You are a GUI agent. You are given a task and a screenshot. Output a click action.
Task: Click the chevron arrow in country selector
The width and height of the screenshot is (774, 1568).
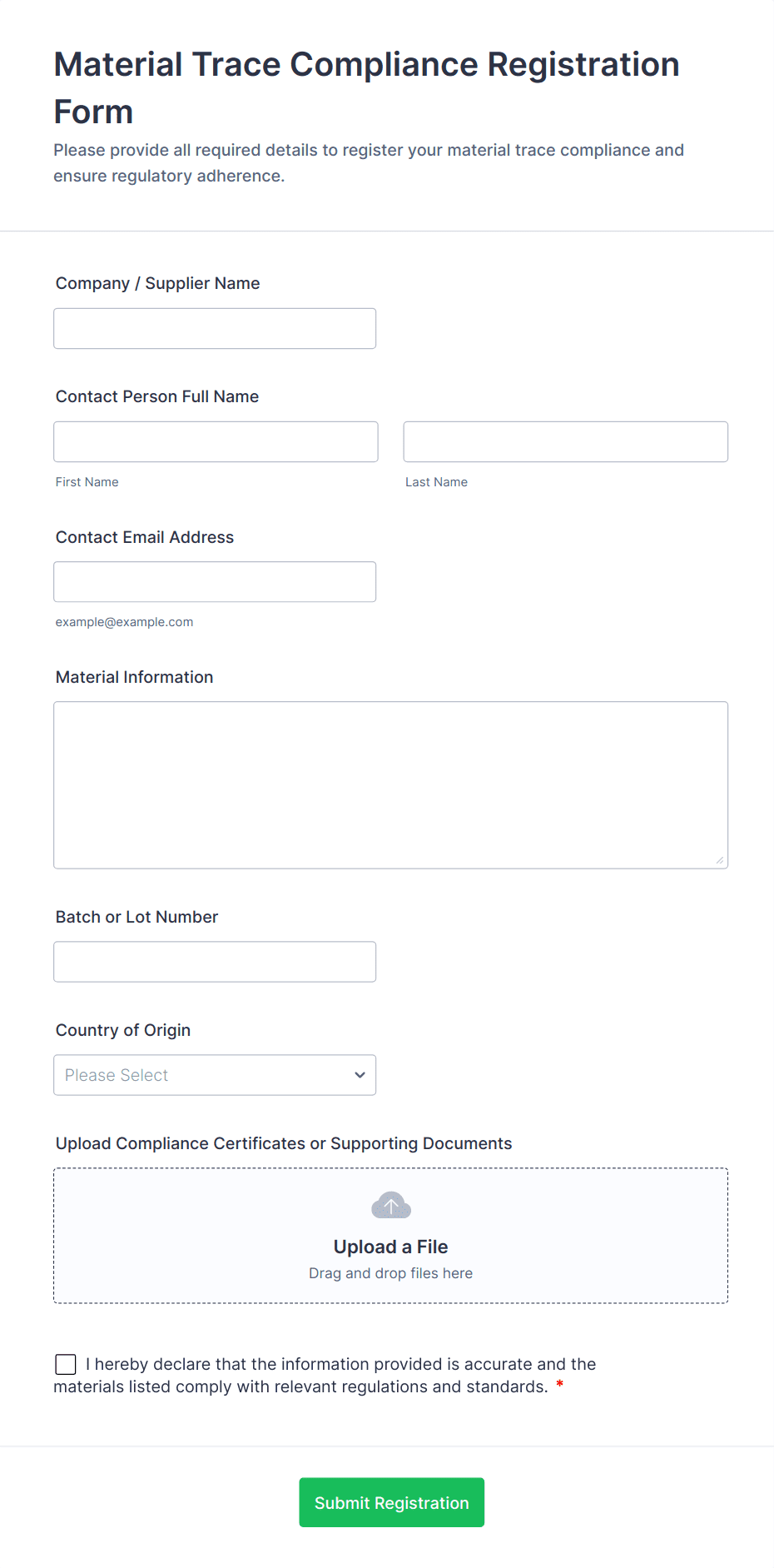pyautogui.click(x=360, y=1075)
